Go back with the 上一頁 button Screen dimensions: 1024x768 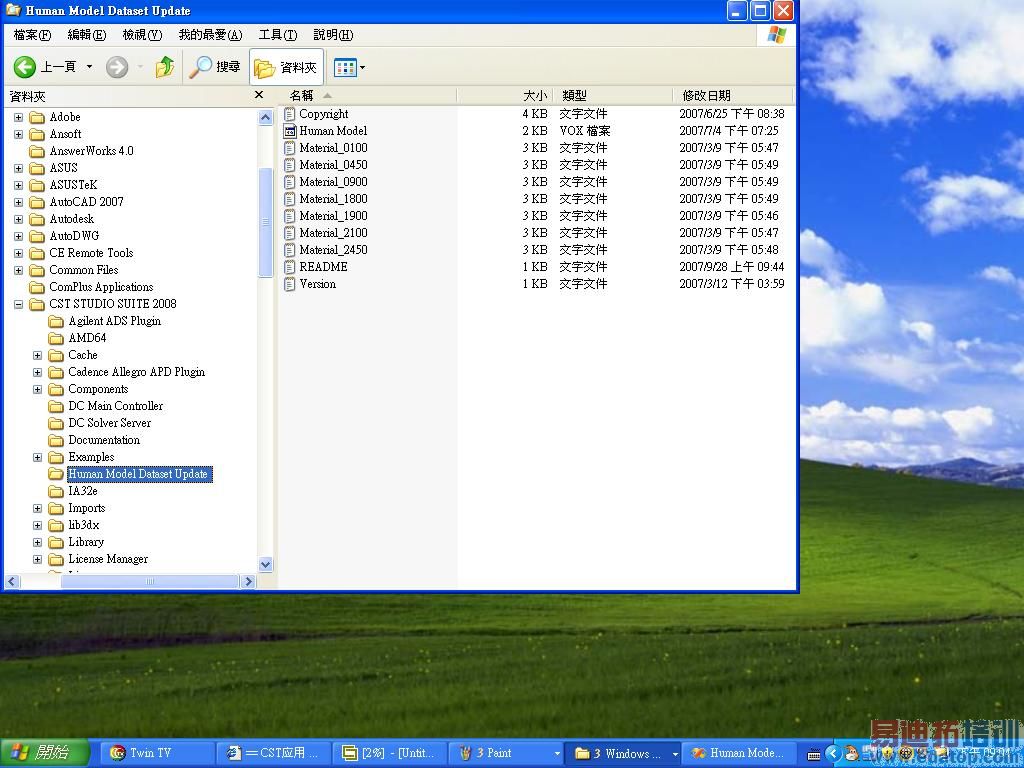44,67
